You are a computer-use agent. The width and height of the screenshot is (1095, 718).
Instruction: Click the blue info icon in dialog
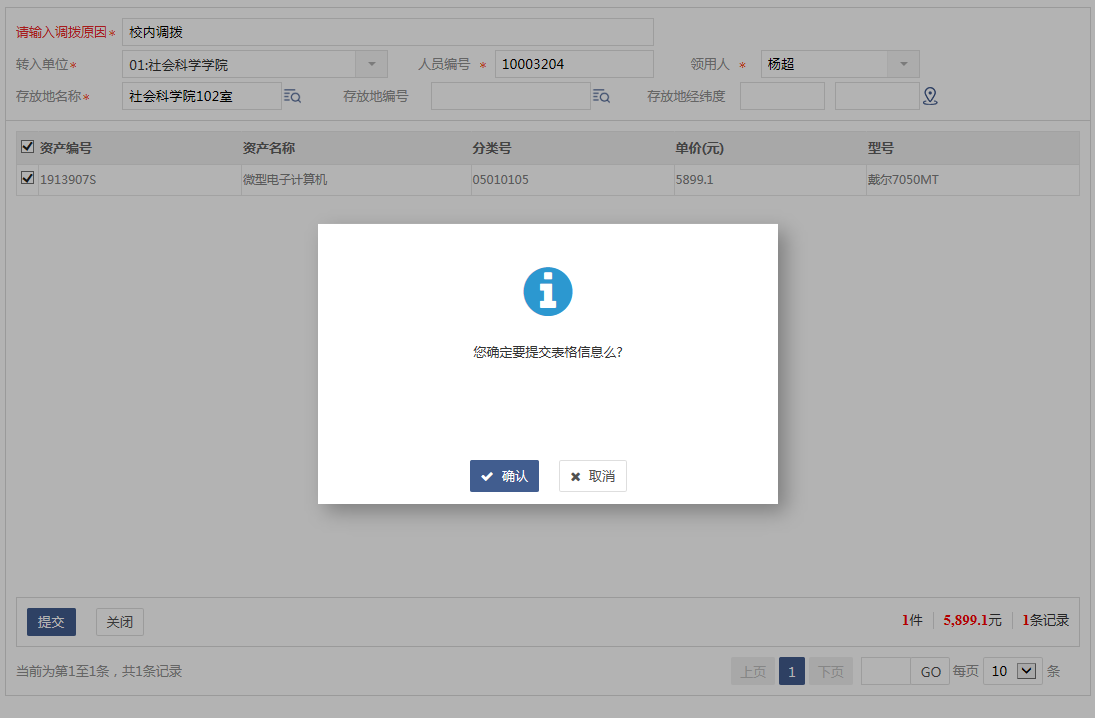point(548,291)
